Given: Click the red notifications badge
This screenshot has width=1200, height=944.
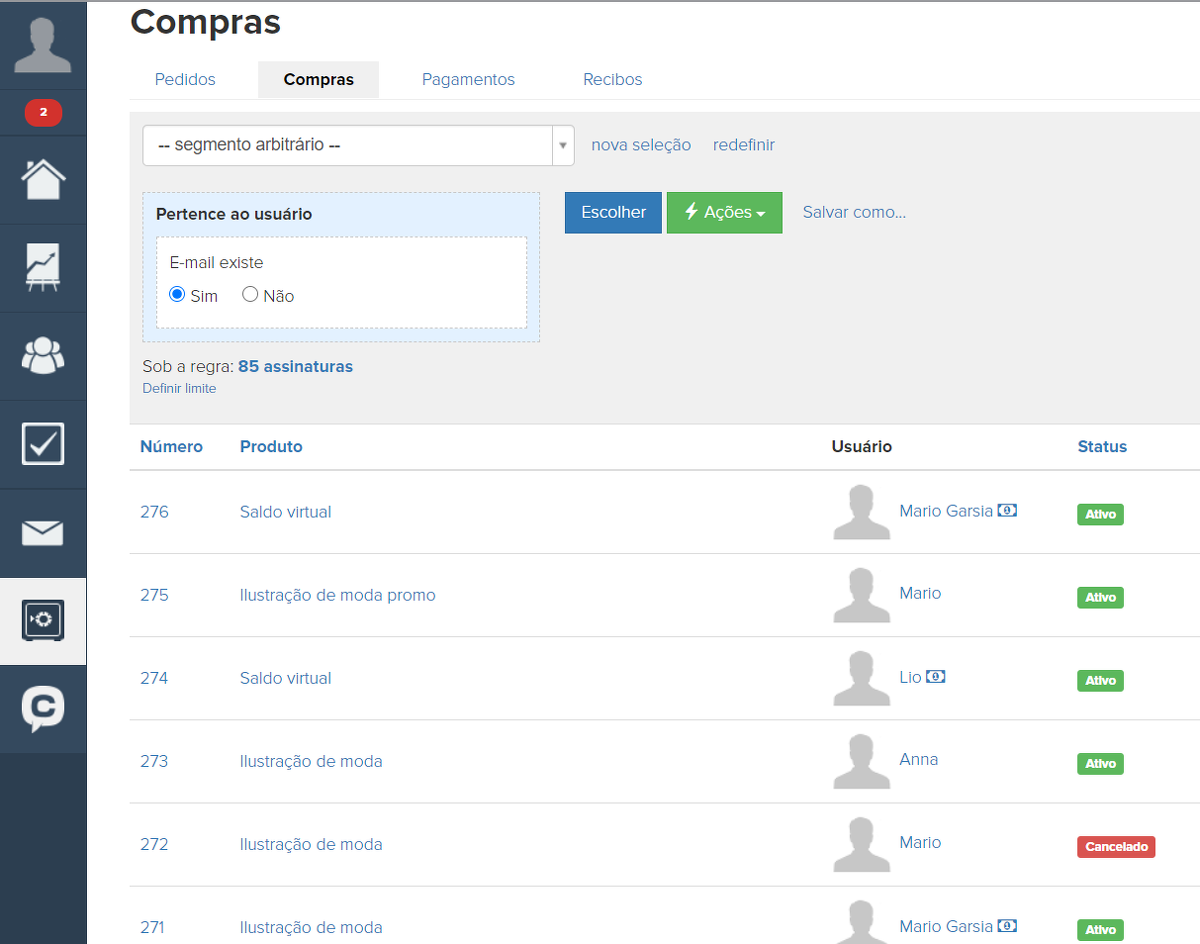Looking at the screenshot, I should (x=43, y=113).
